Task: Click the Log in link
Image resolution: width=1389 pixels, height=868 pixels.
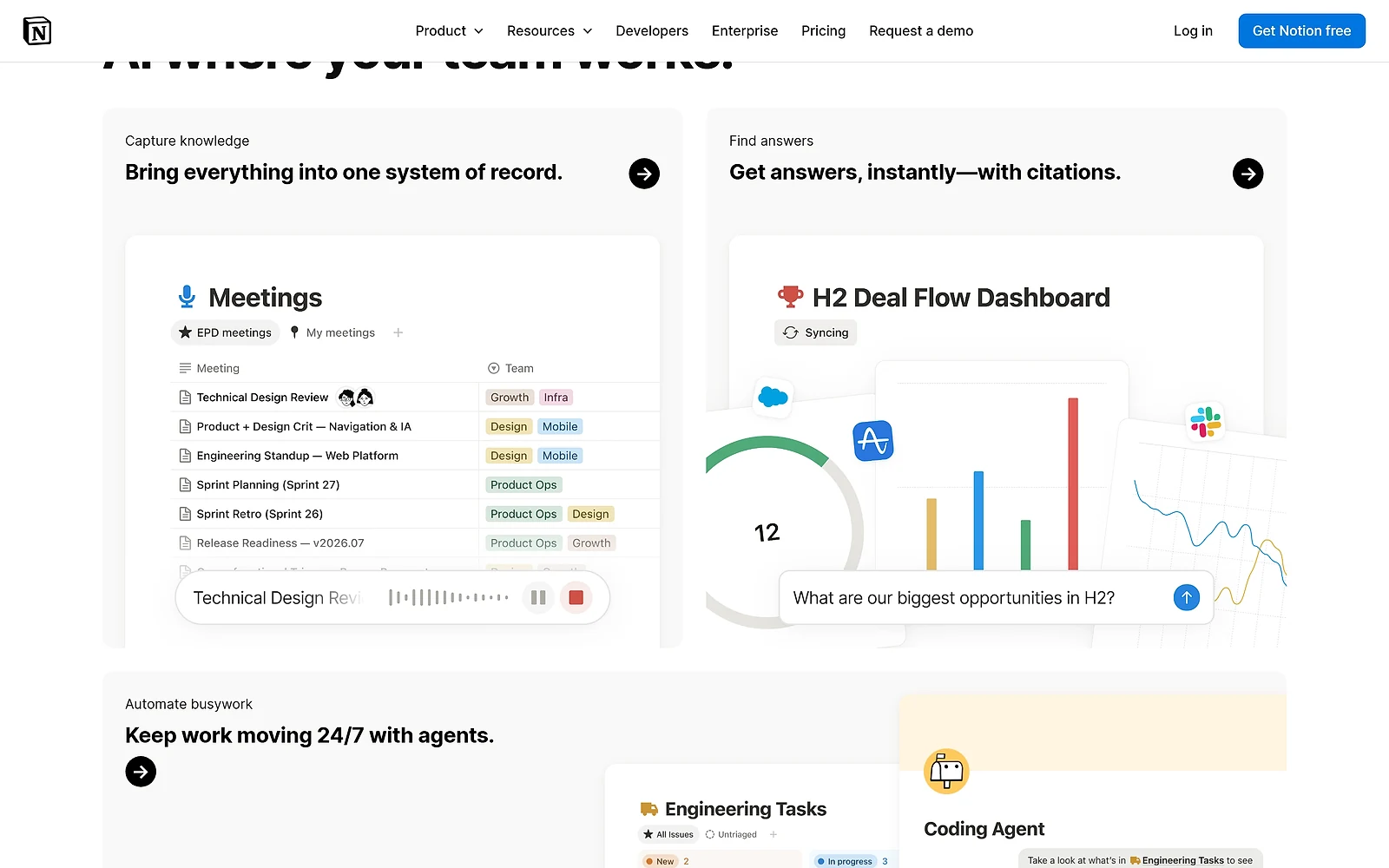Action: pyautogui.click(x=1193, y=31)
